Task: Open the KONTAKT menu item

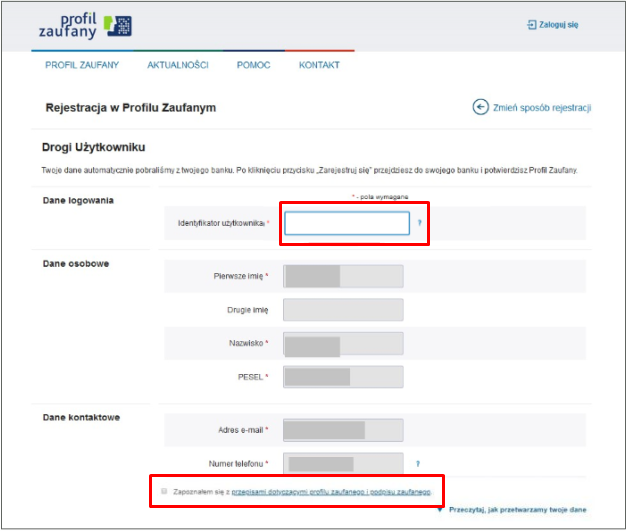Action: (319, 65)
